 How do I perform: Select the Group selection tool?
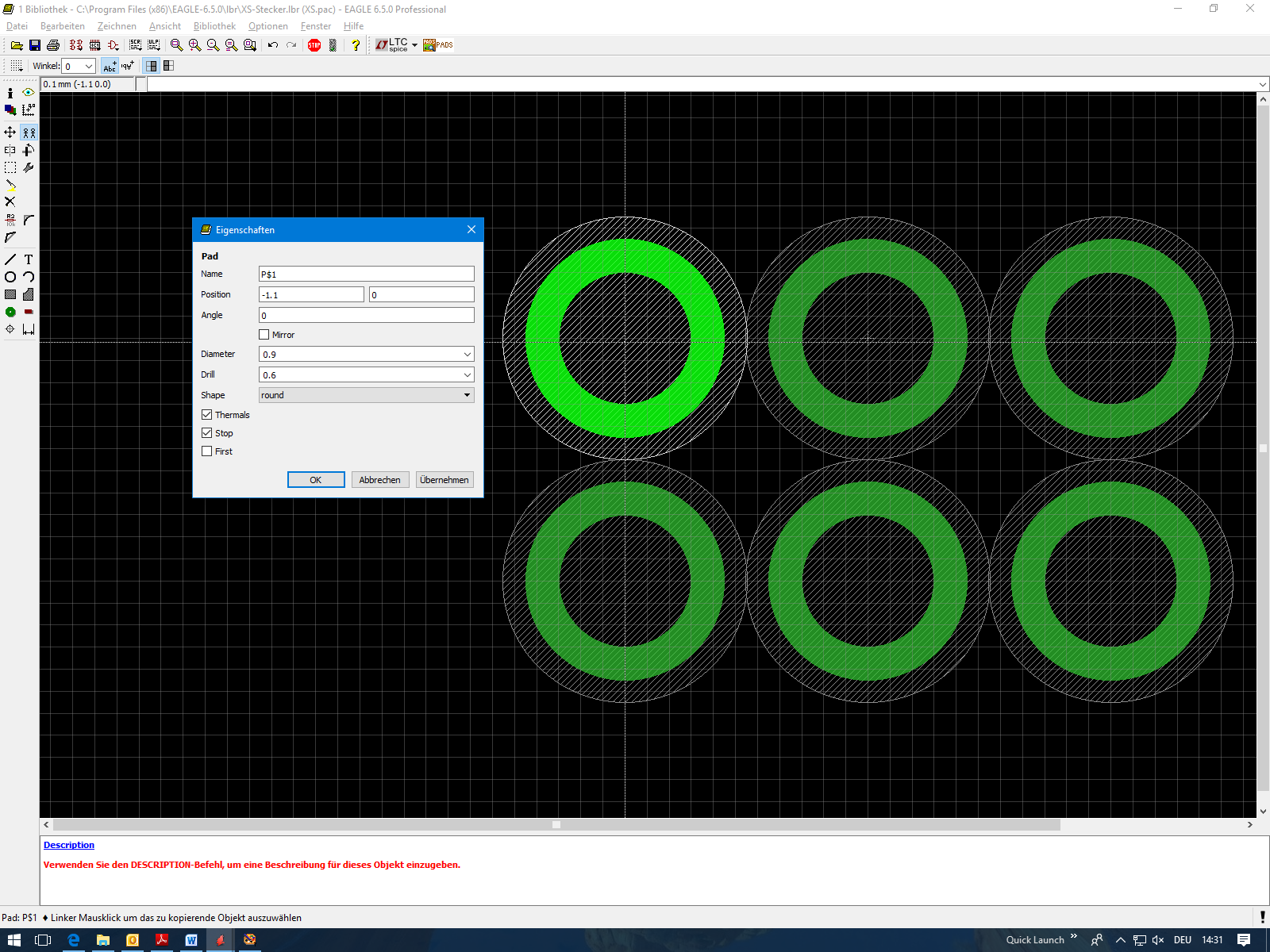pos(10,167)
